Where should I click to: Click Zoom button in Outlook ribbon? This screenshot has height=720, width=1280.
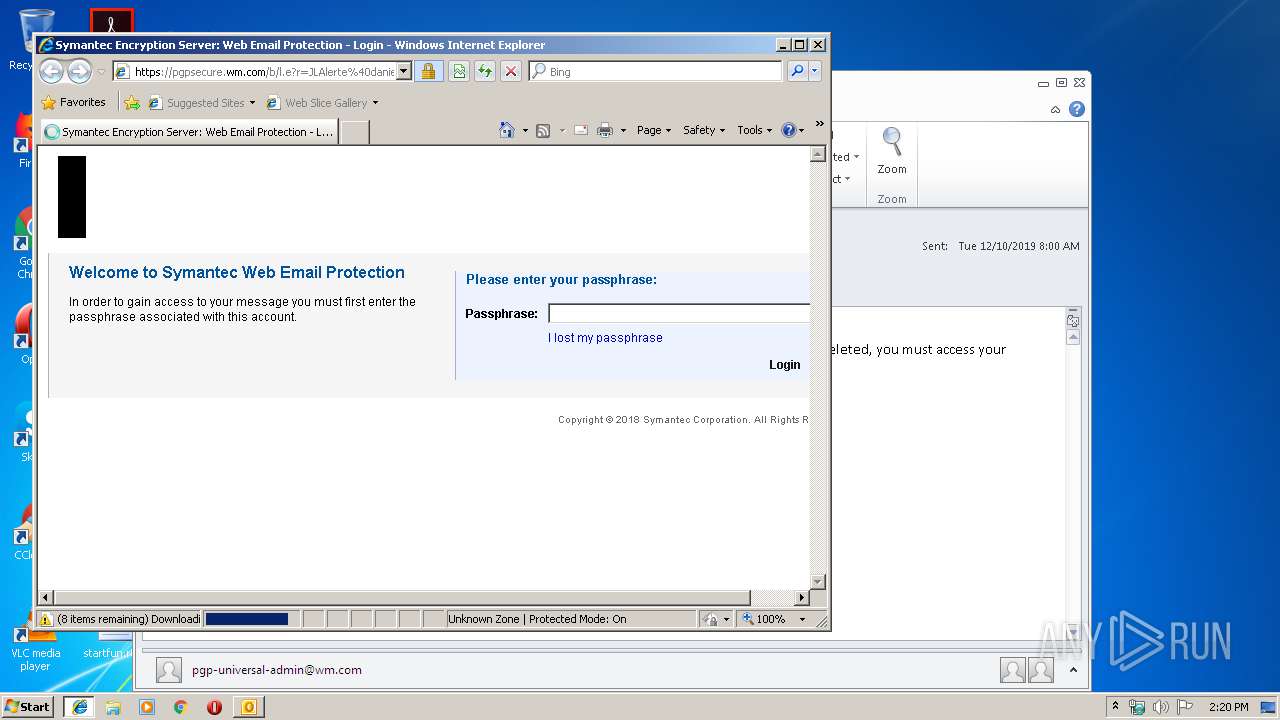[x=892, y=153]
